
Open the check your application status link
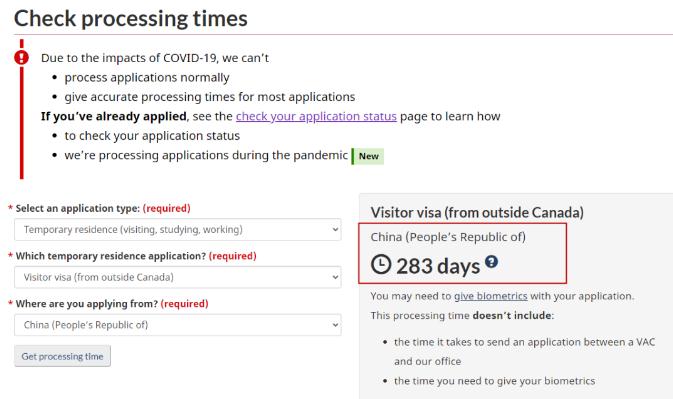click(316, 116)
